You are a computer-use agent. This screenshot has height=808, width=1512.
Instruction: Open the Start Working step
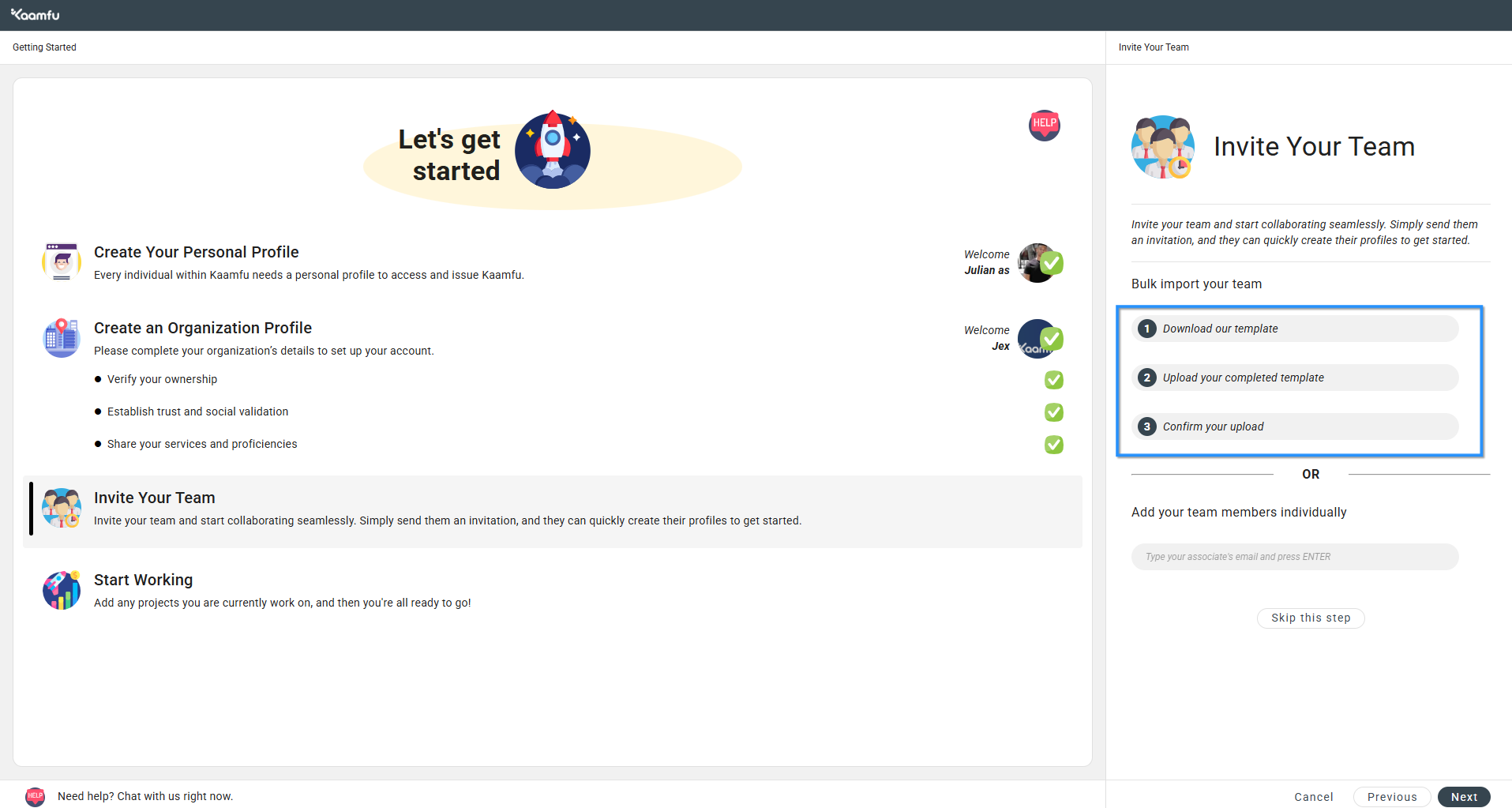(143, 580)
